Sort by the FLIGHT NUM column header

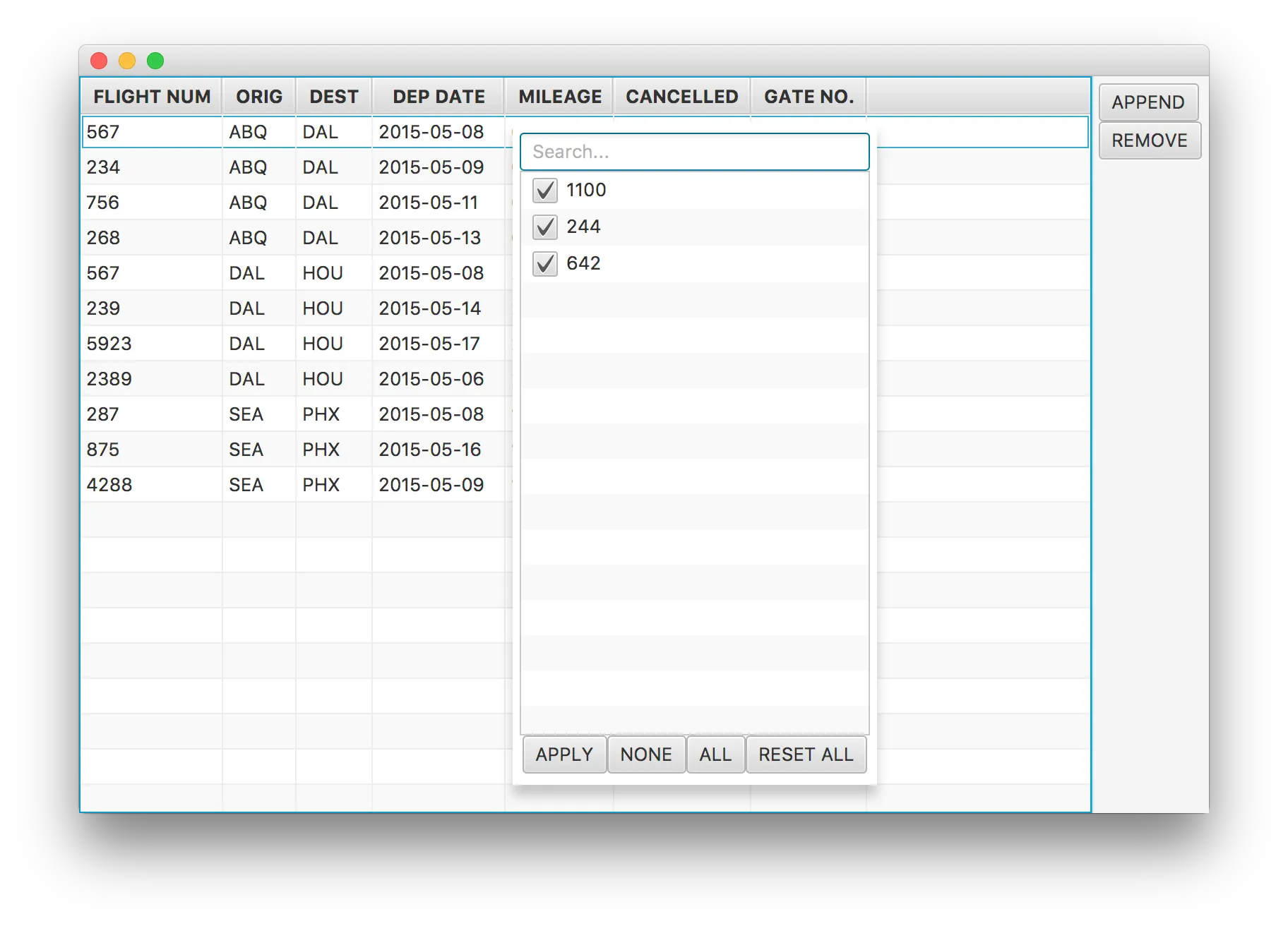(x=152, y=97)
